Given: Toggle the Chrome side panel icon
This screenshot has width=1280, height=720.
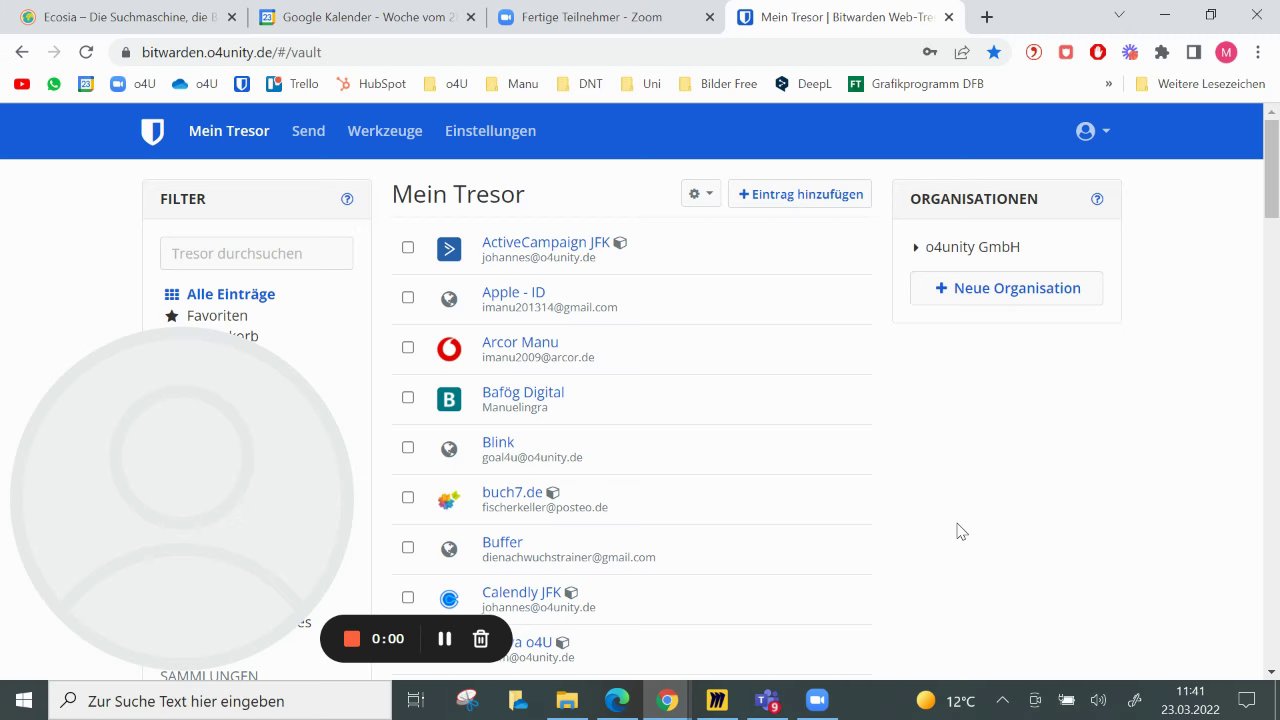Looking at the screenshot, I should coord(1194,52).
